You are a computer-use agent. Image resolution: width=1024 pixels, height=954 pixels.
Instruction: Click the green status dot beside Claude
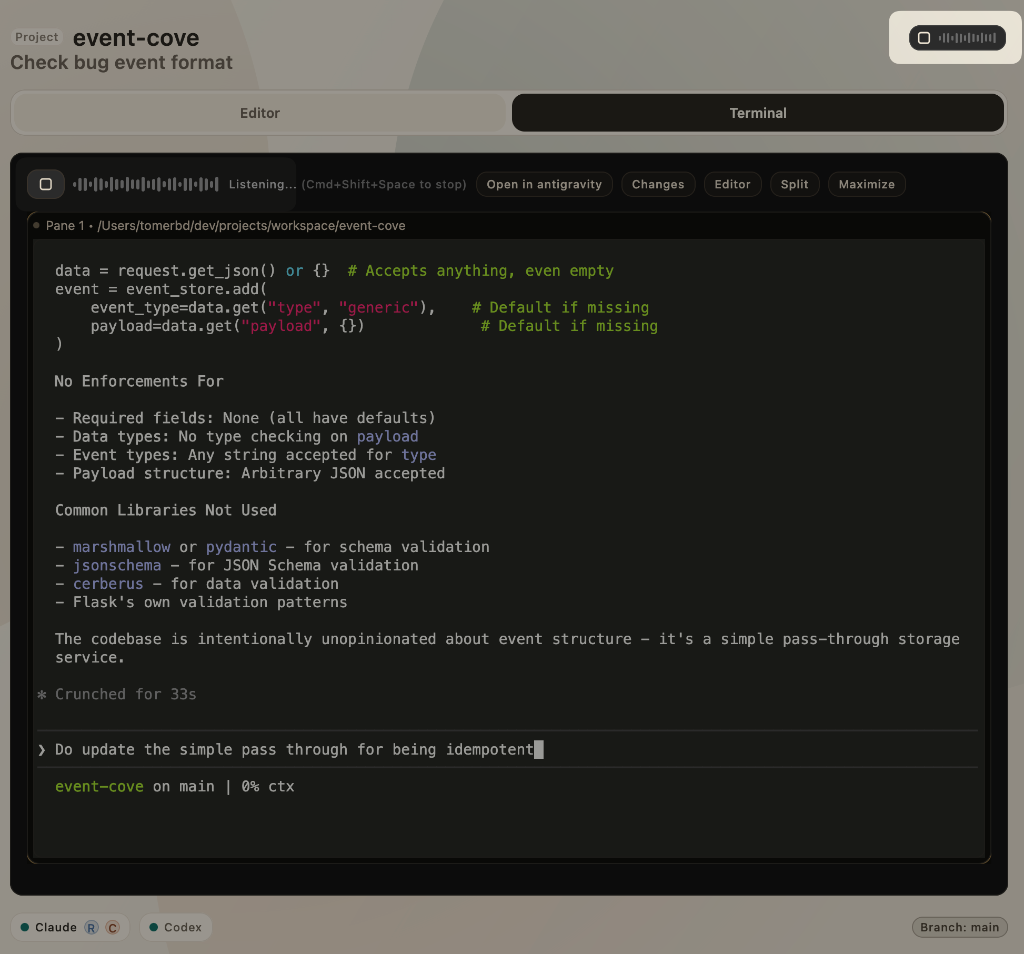(x=26, y=928)
